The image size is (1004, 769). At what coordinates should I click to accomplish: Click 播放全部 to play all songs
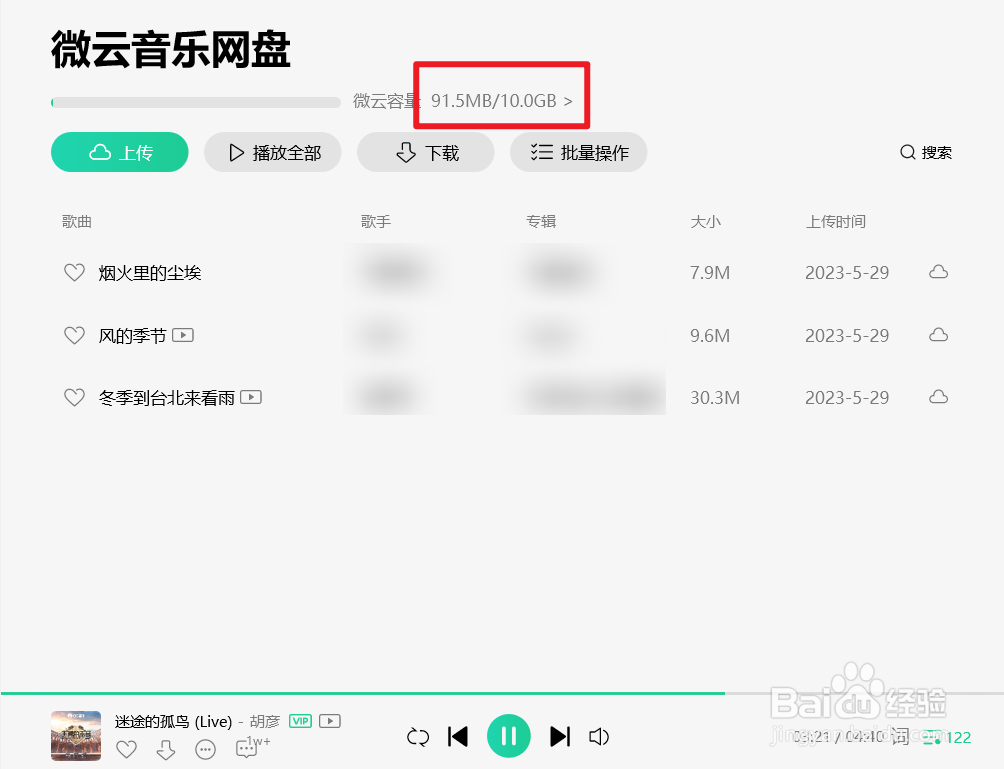pyautogui.click(x=273, y=152)
